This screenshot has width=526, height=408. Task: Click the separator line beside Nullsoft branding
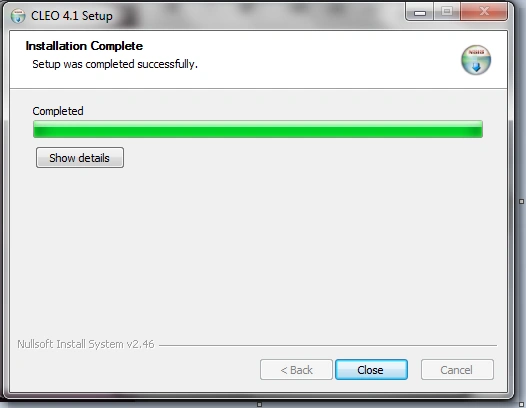[328, 345]
